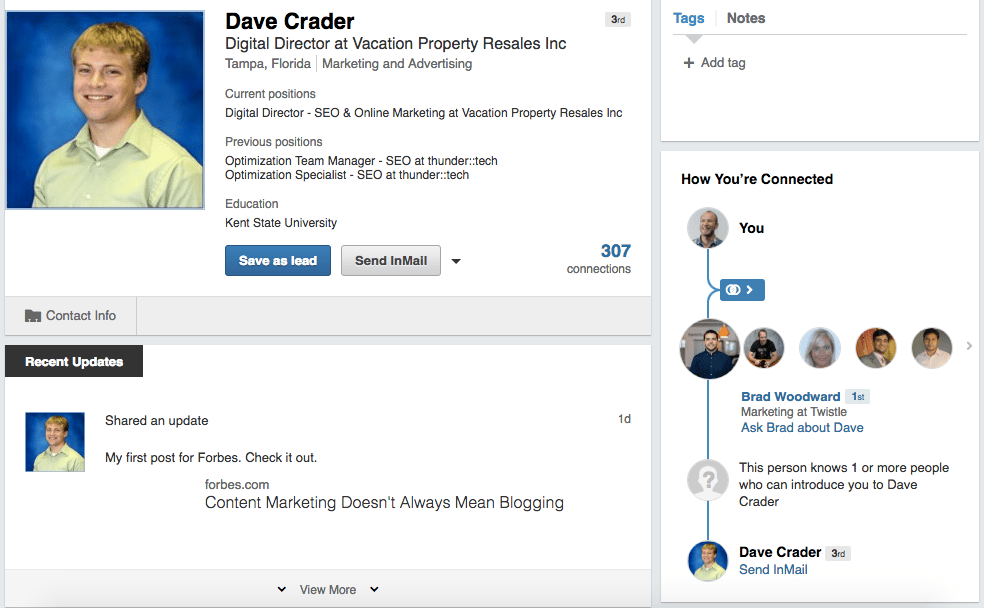
Task: Expand the View More section
Action: tap(327, 589)
